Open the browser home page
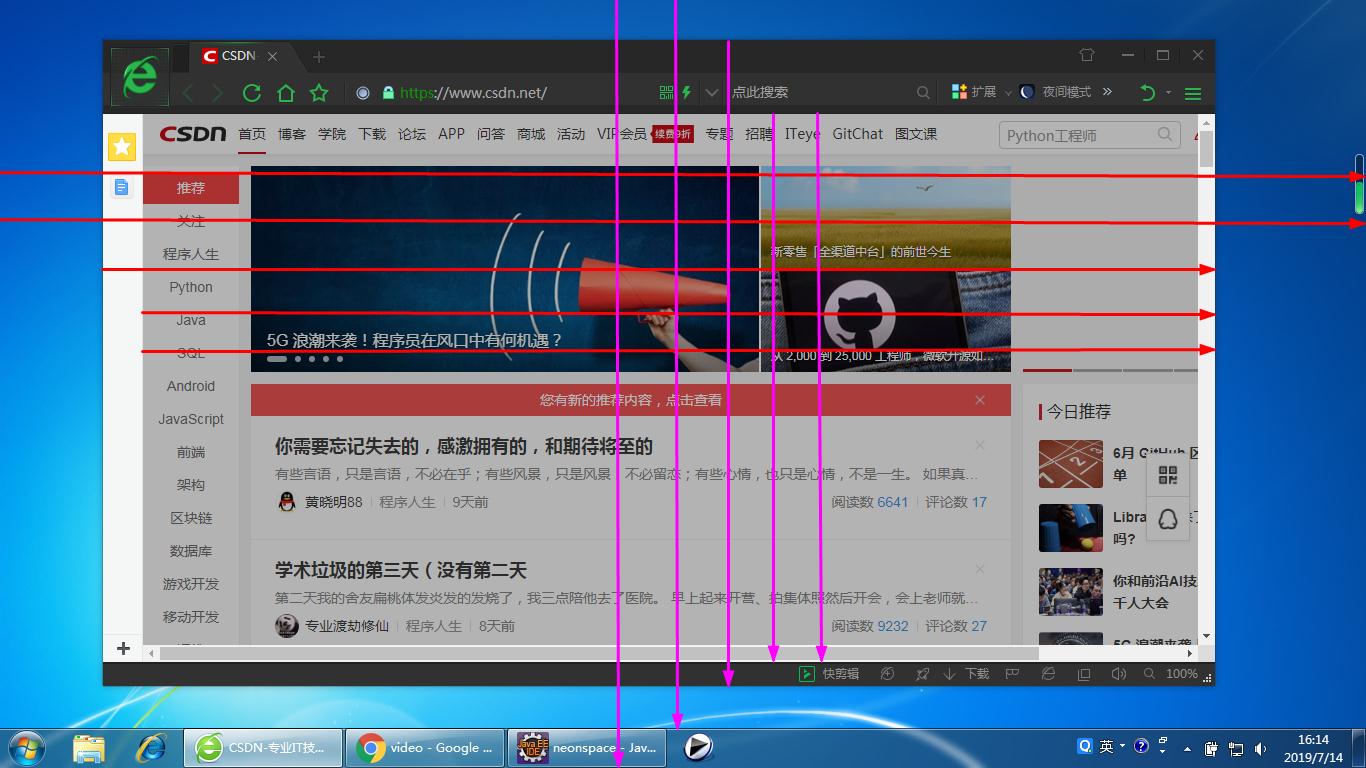This screenshot has height=768, width=1366. point(286,92)
